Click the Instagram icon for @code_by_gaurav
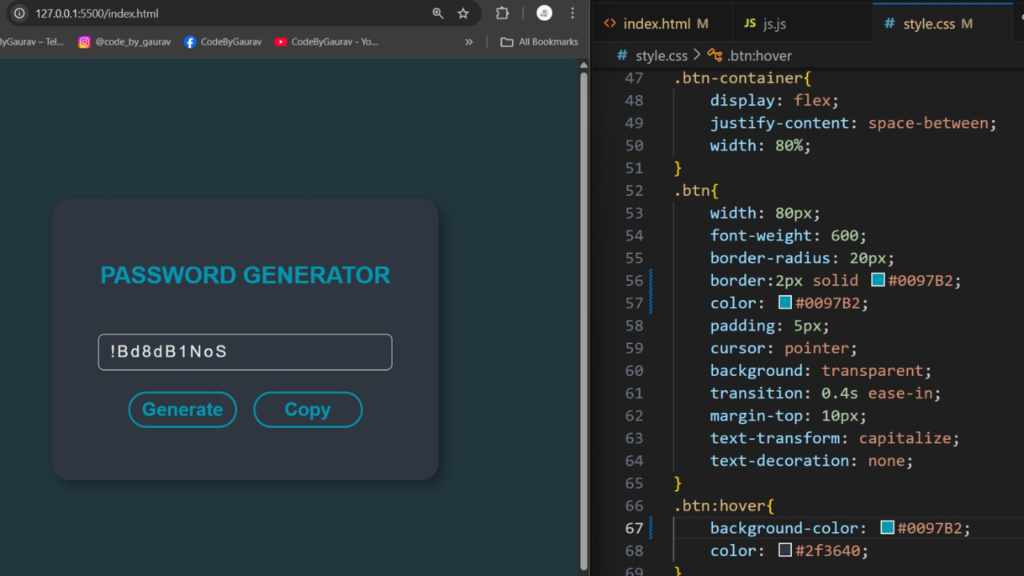The image size is (1024, 576). point(84,41)
